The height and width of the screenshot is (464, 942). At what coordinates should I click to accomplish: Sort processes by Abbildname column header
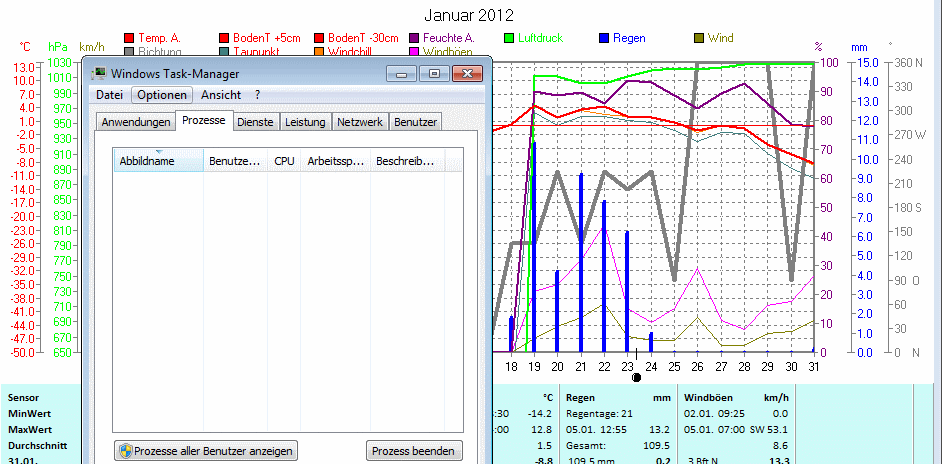tap(159, 161)
